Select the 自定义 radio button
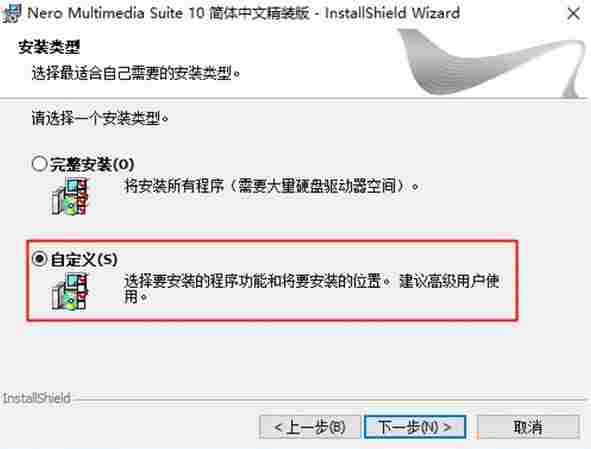The width and height of the screenshot is (591, 449). (x=39, y=259)
